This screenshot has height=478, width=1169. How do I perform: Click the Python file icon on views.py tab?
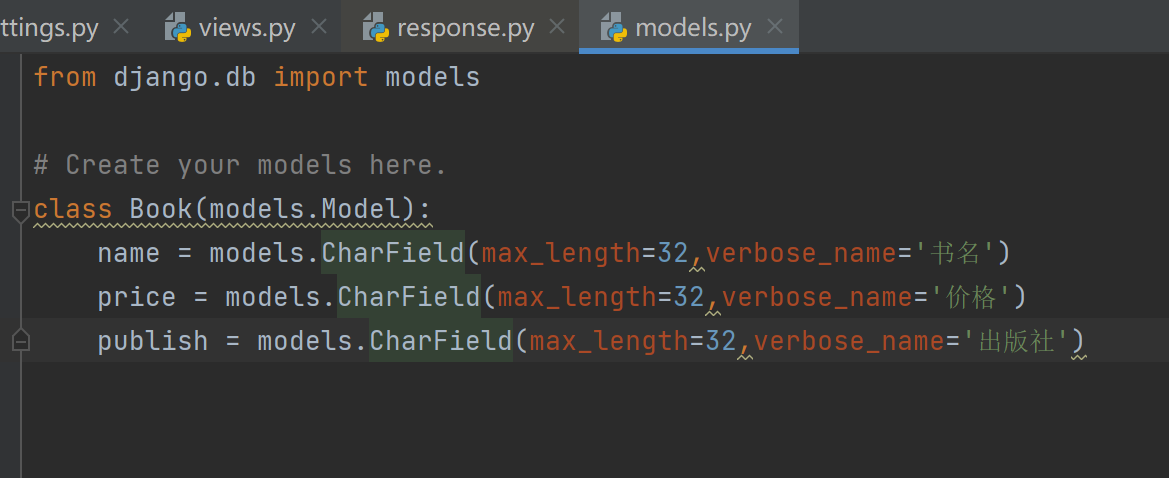point(179,27)
